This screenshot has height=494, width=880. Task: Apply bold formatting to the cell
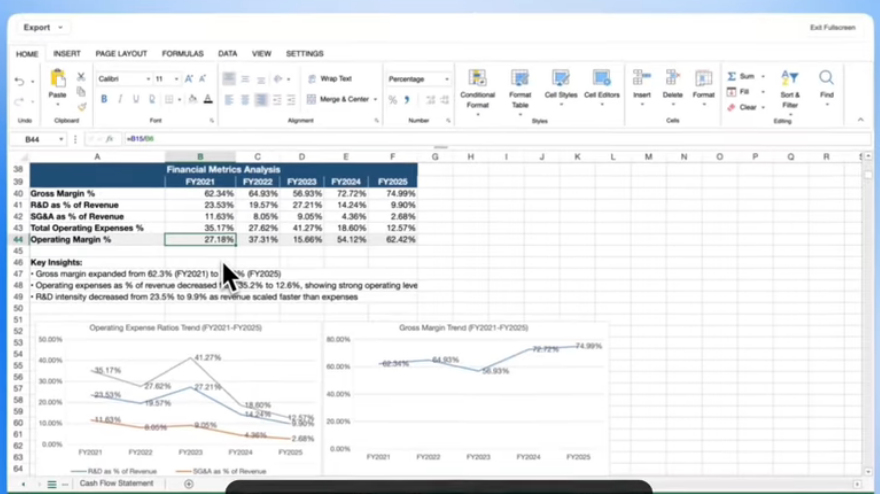click(104, 99)
